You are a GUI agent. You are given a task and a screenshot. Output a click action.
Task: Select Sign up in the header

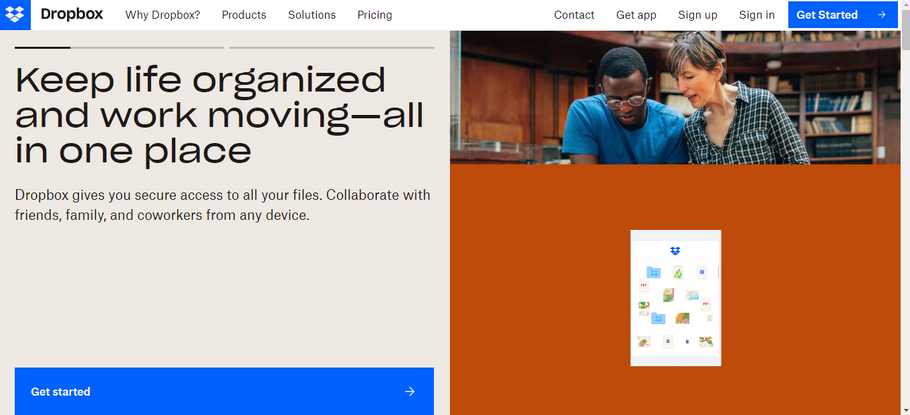pos(698,15)
